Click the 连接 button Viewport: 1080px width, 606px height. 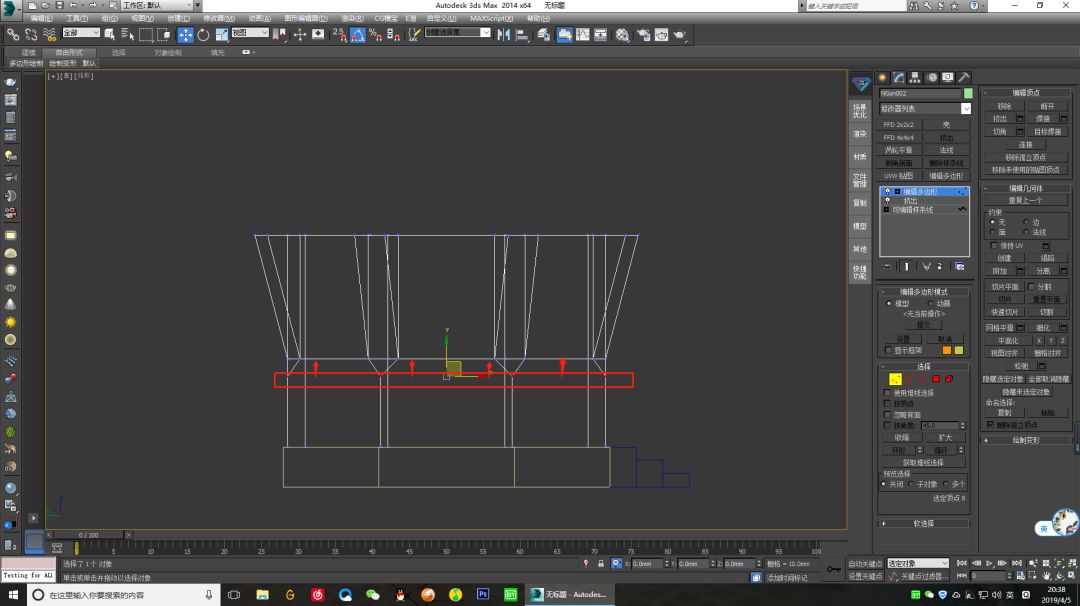click(x=1025, y=145)
